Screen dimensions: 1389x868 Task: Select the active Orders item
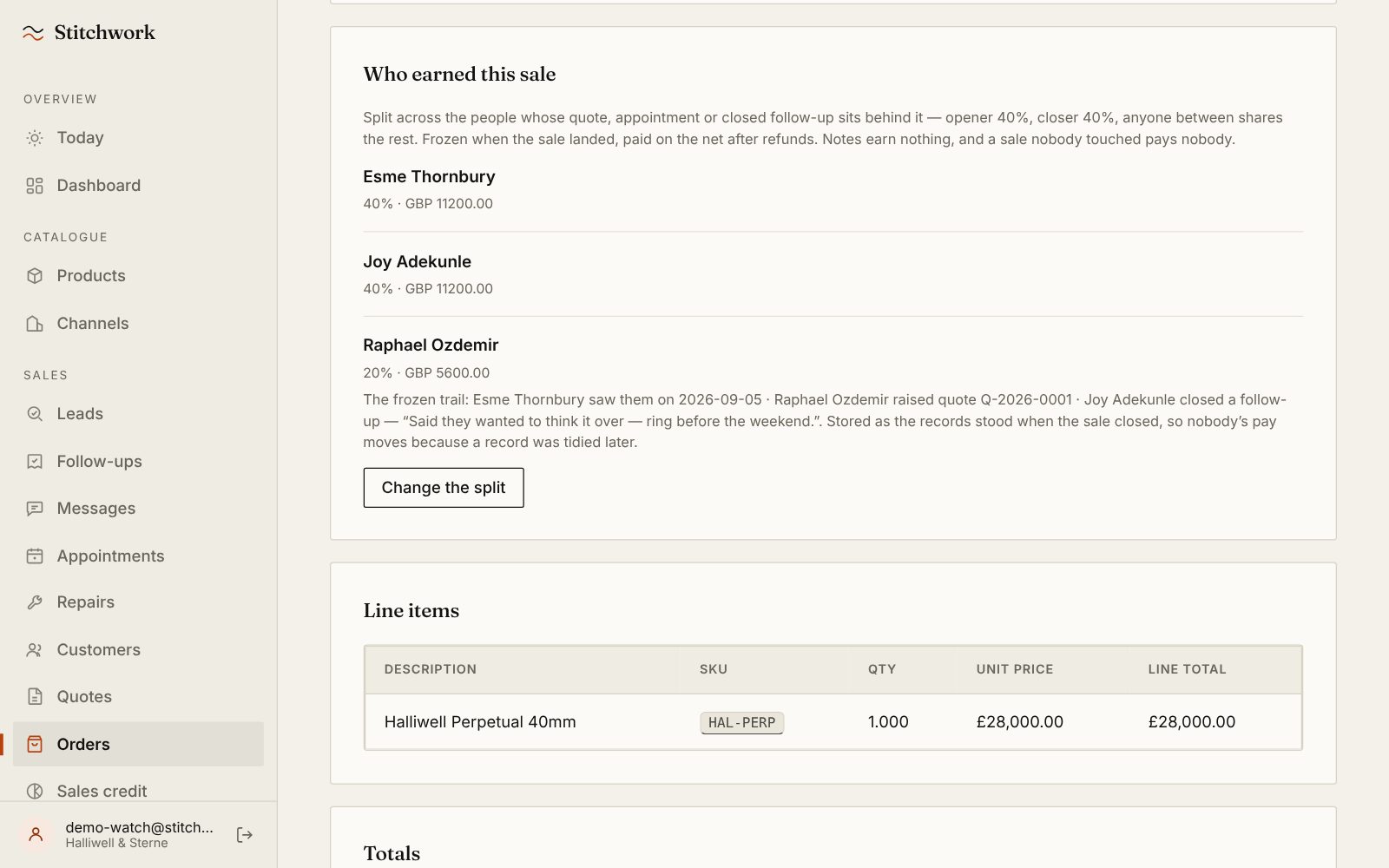(x=138, y=745)
